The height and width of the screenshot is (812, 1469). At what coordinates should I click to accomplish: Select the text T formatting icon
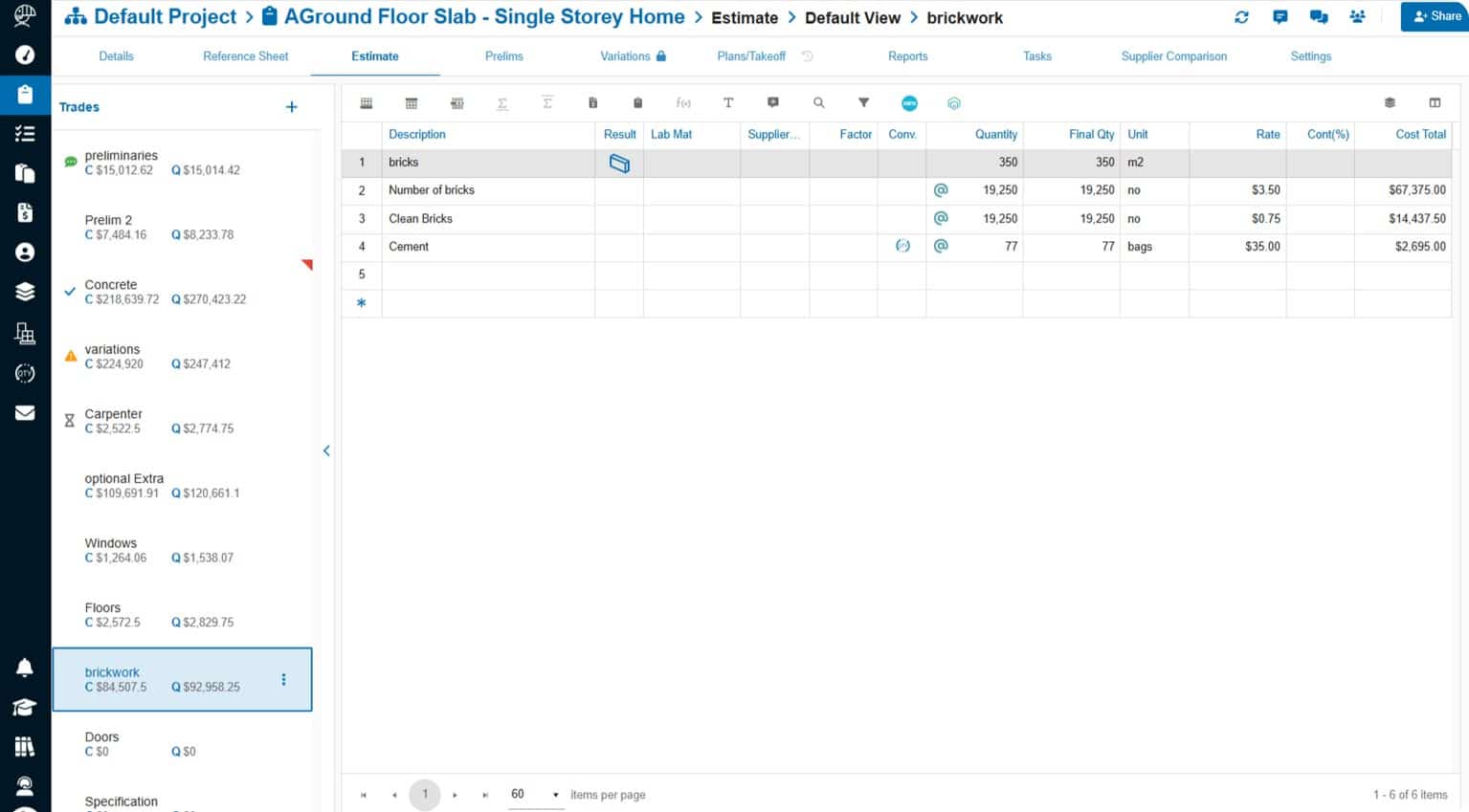[728, 103]
